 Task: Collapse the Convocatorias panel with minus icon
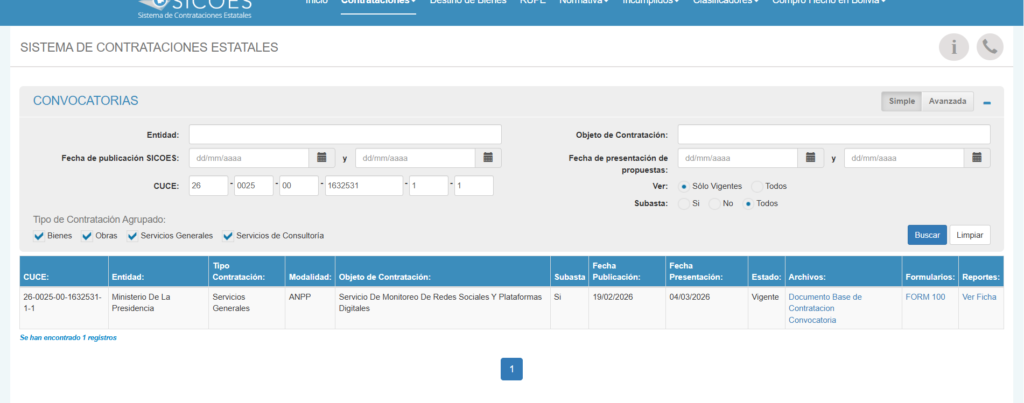point(986,102)
